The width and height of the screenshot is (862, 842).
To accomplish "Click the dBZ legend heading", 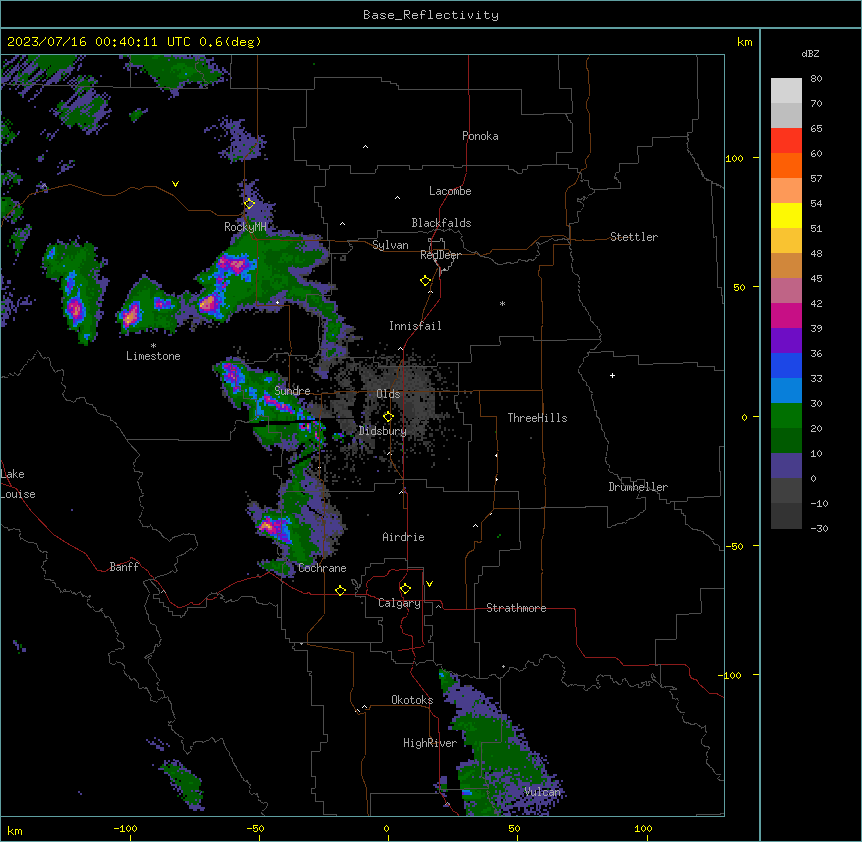I will click(810, 54).
